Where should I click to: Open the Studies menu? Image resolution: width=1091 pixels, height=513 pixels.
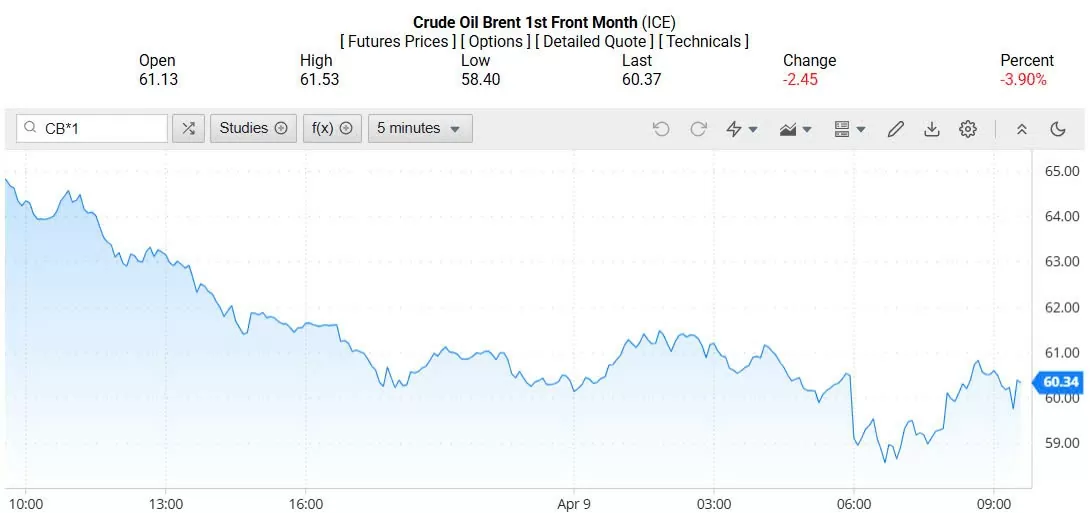253,128
